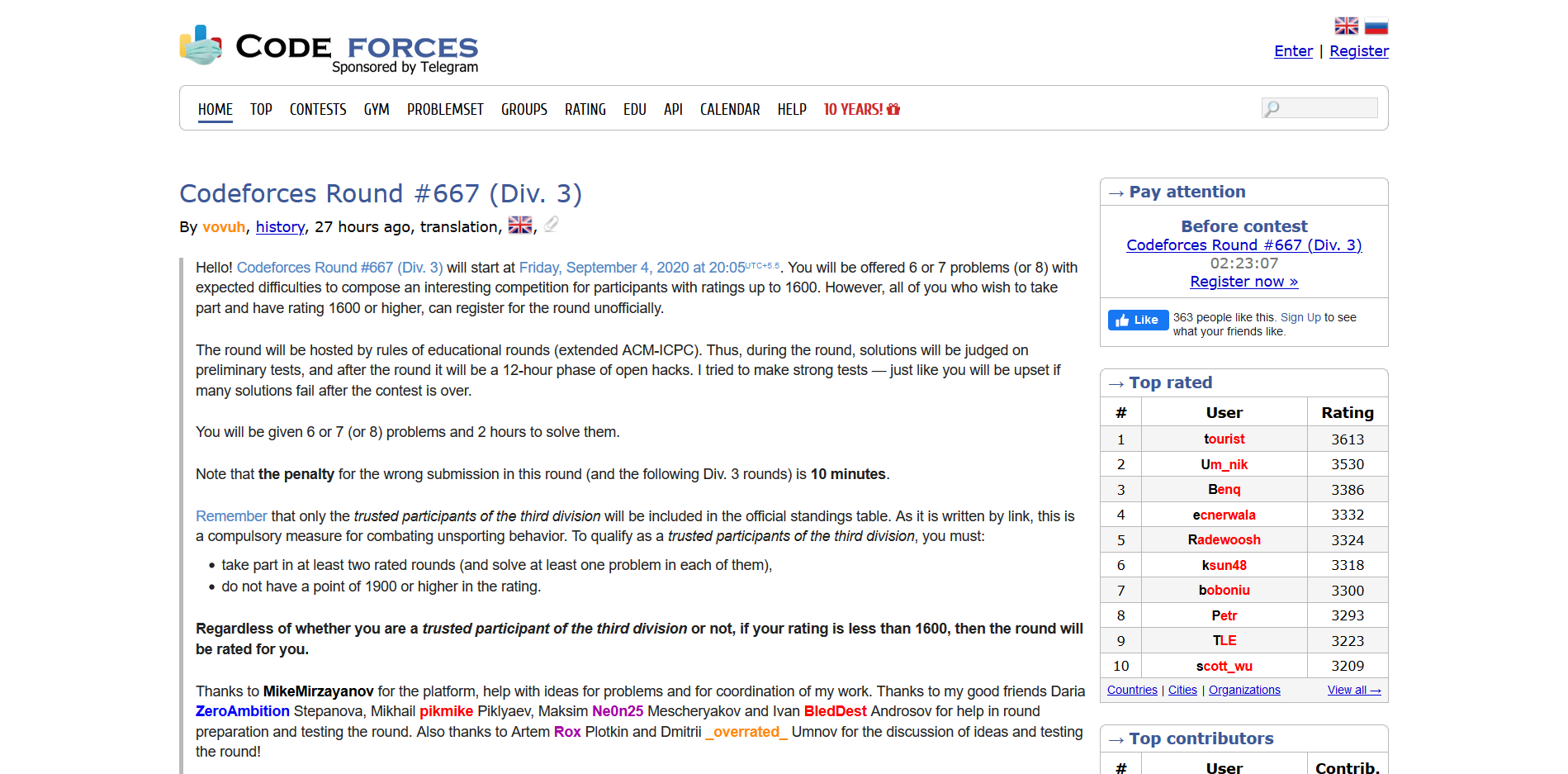Click the Enter login link
The height and width of the screenshot is (774, 1568).
pyautogui.click(x=1293, y=51)
